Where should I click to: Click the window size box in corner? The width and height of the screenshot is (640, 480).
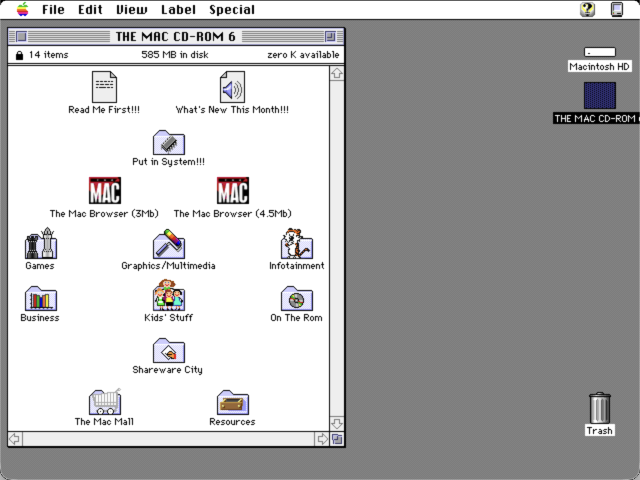(337, 439)
